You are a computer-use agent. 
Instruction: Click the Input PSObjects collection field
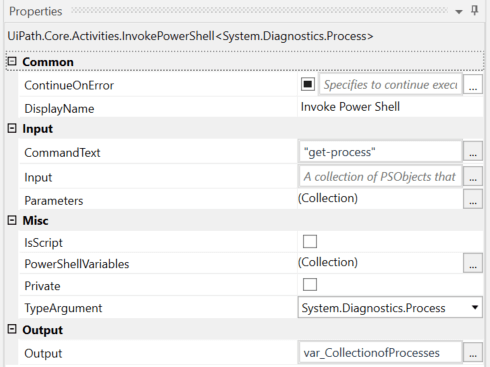click(380, 176)
